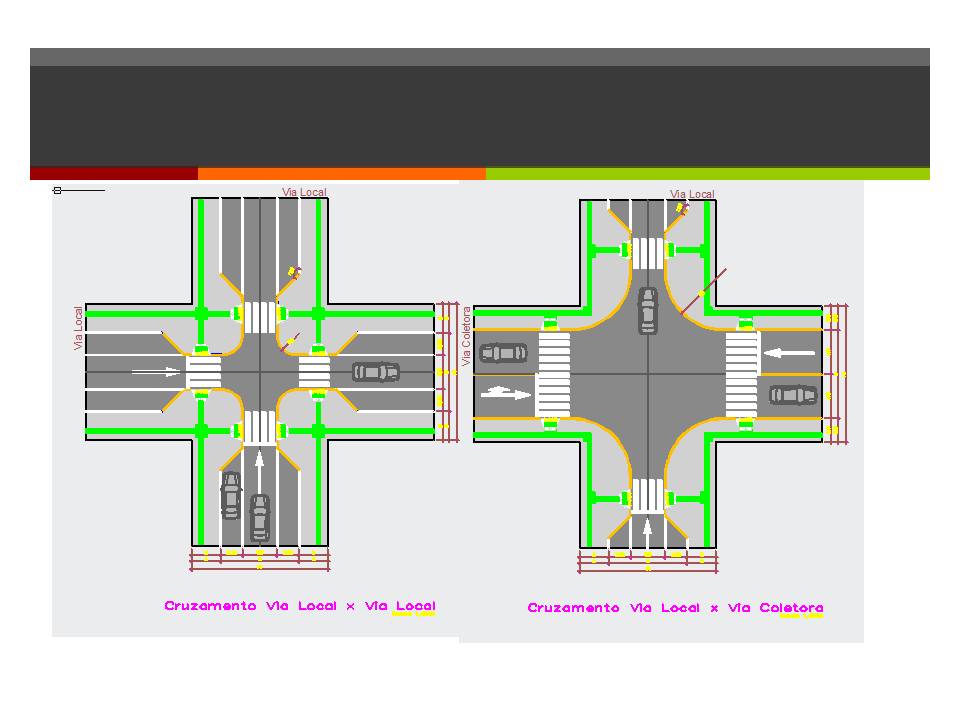This screenshot has height=720, width=960.
Task: Select the "Cruzamento Via Local x Via Coletora" caption
Action: click(x=675, y=608)
